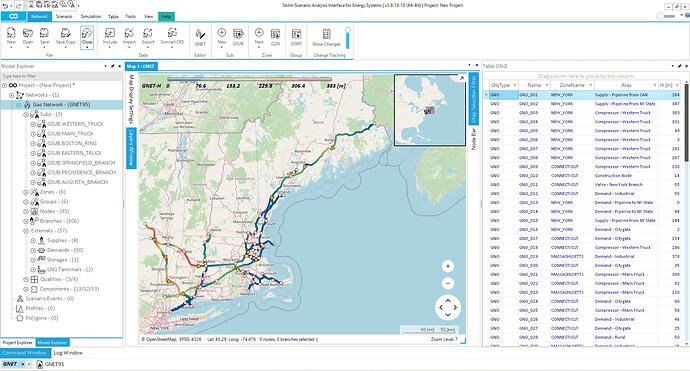Open the ObjType column filter dropdown
690x371 pixels.
pos(514,85)
